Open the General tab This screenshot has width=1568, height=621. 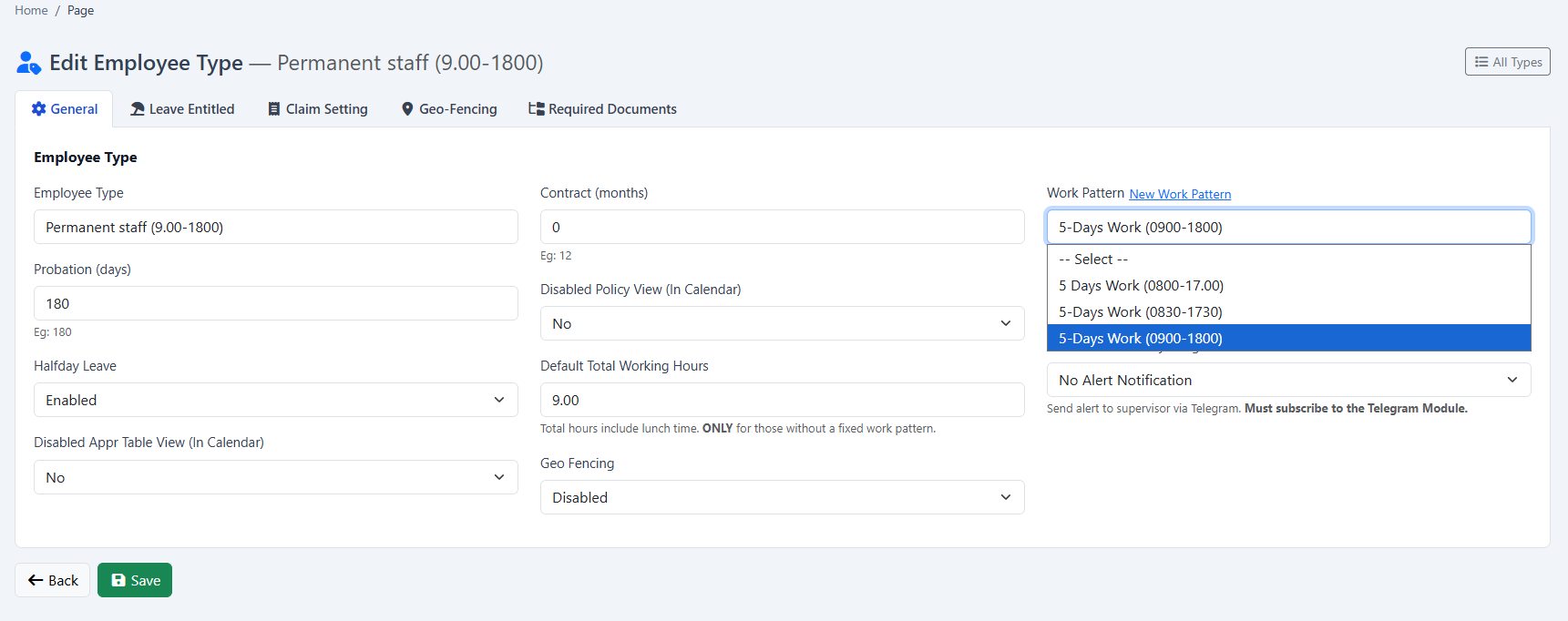(x=64, y=109)
